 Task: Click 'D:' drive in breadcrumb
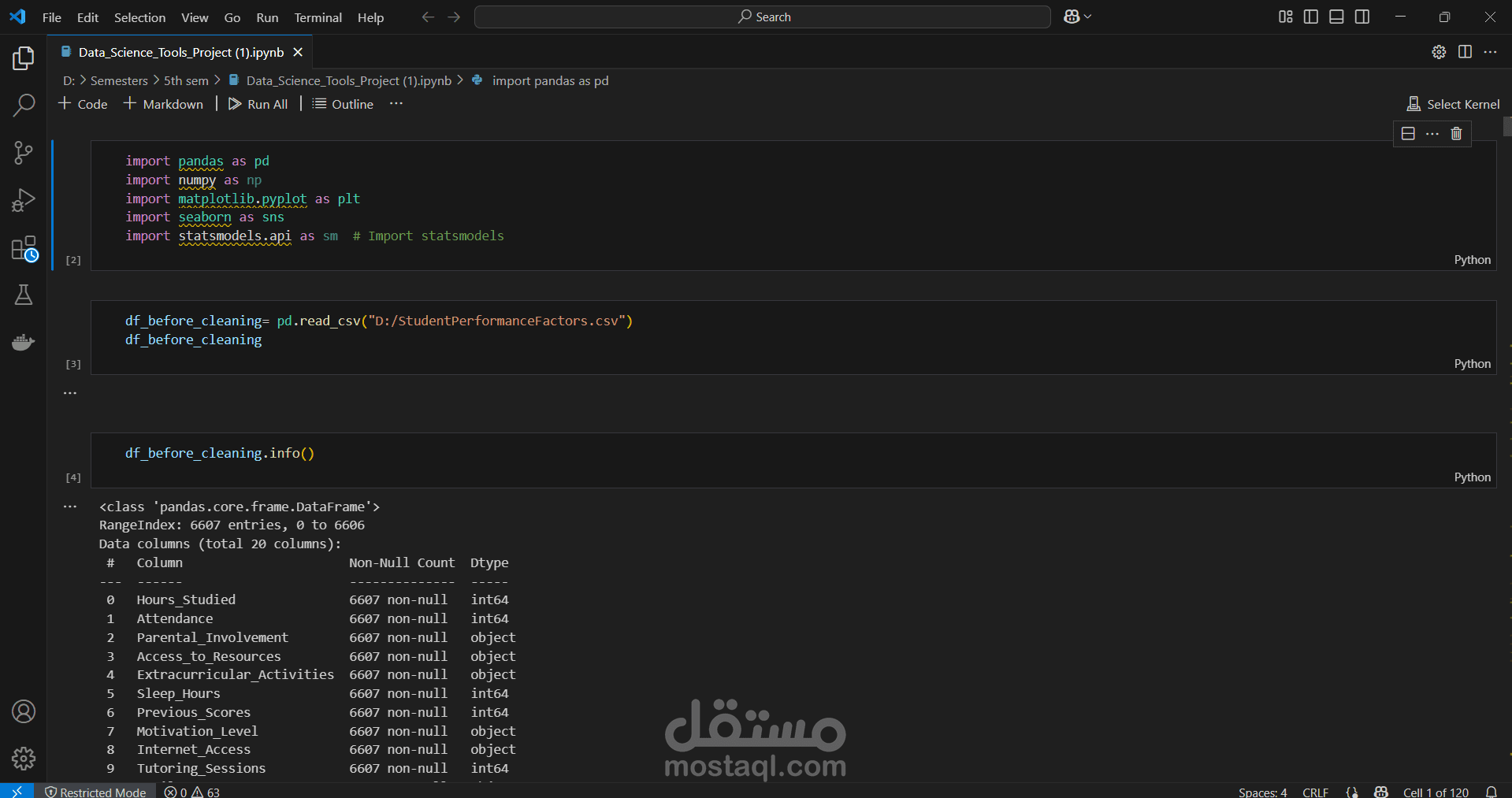[x=69, y=80]
